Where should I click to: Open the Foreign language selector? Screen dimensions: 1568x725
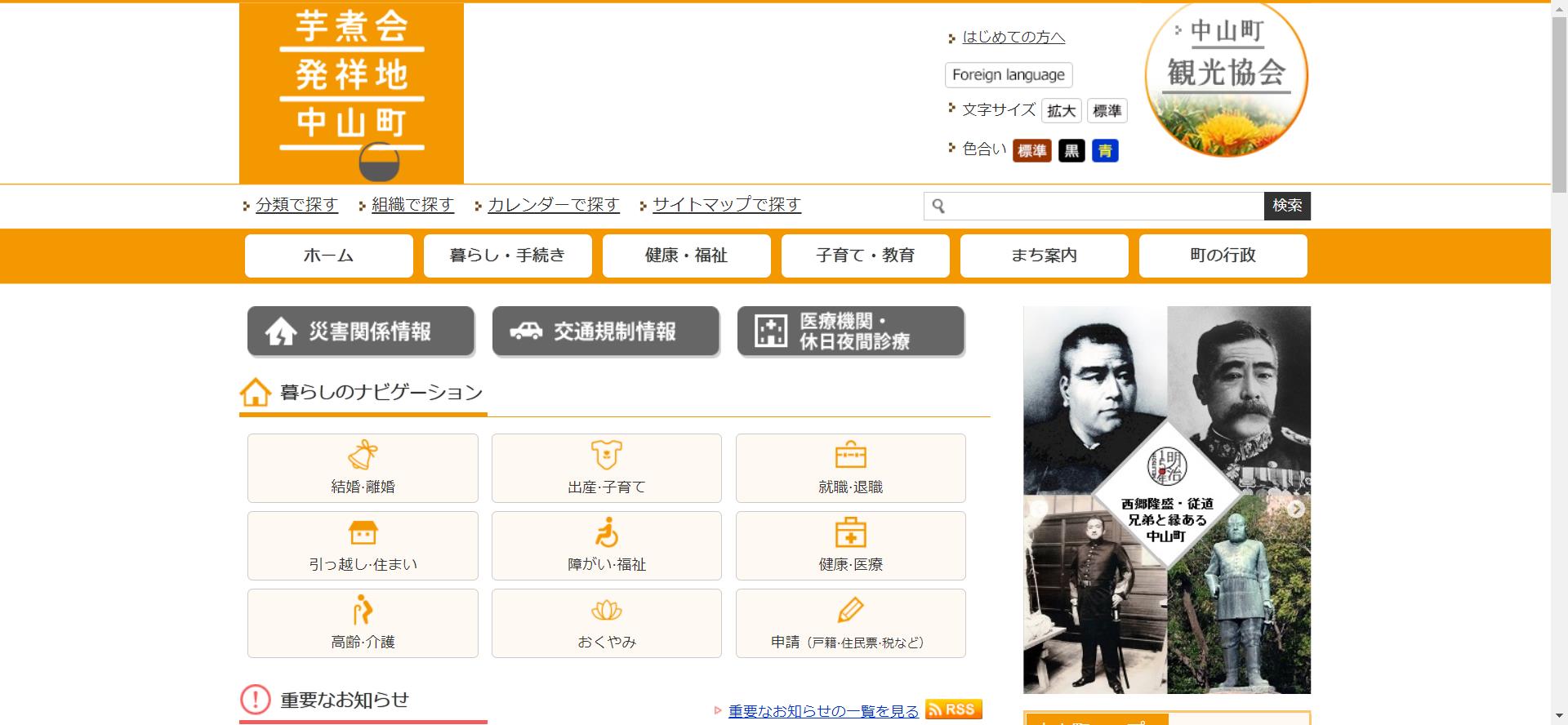[x=1008, y=75]
